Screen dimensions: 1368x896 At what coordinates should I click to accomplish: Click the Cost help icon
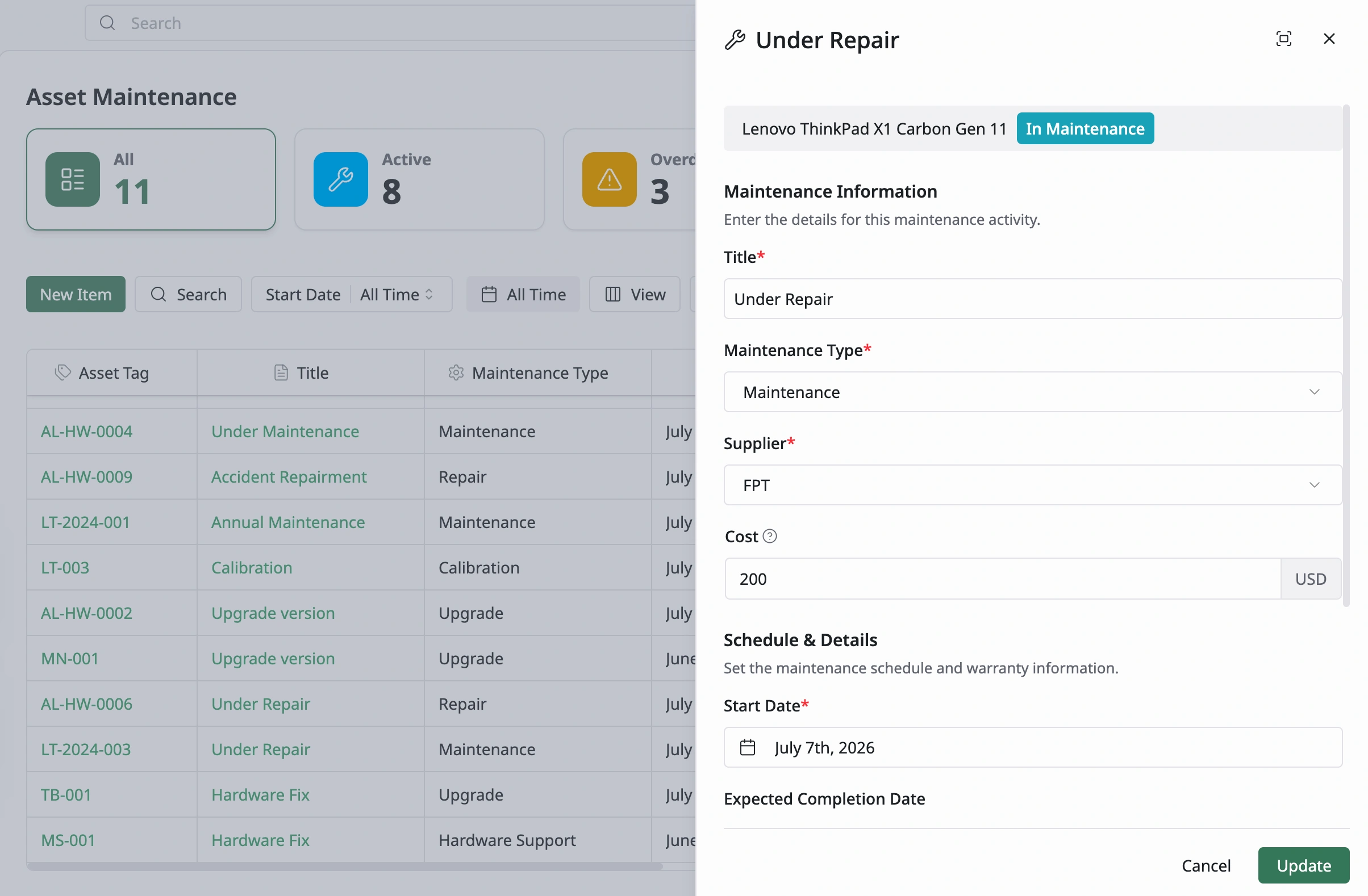click(x=769, y=536)
